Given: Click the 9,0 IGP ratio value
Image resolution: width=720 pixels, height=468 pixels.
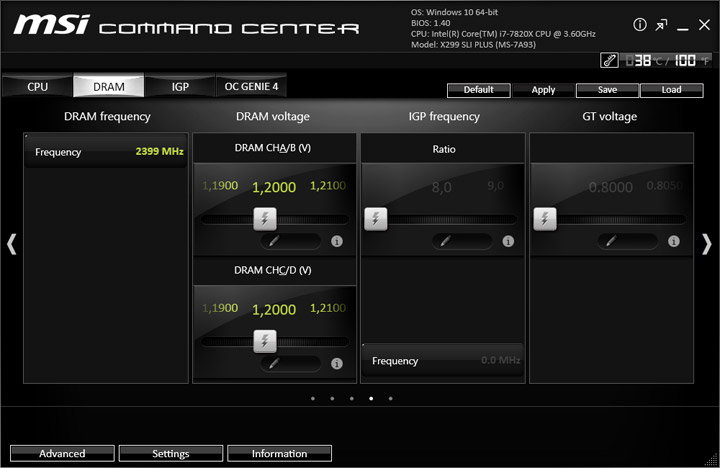Looking at the screenshot, I should click(495, 186).
